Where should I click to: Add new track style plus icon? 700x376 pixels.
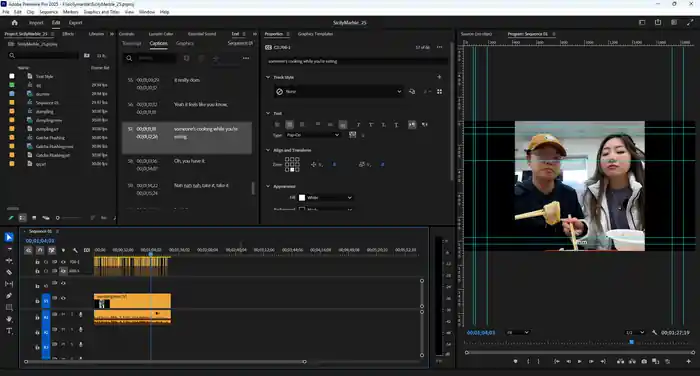pyautogui.click(x=439, y=77)
